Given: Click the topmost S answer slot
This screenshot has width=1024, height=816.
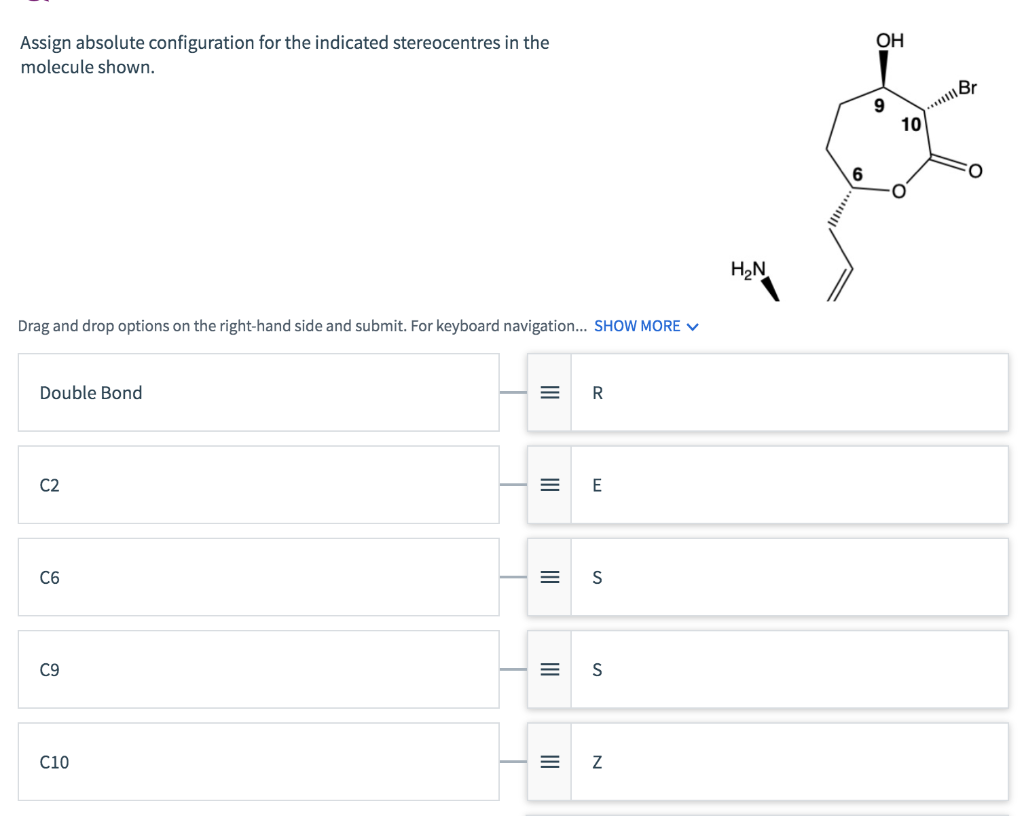Looking at the screenshot, I should [x=789, y=577].
